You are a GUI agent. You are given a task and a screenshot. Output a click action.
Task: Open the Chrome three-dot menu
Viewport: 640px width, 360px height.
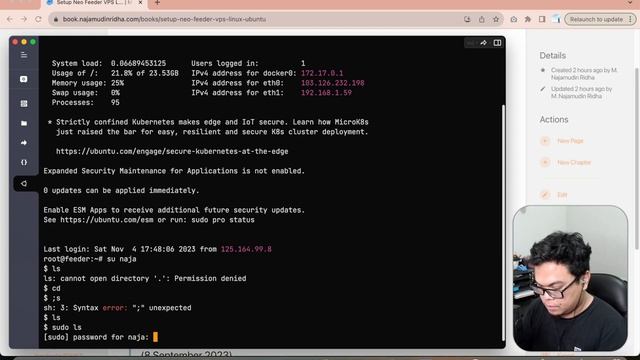coord(630,19)
